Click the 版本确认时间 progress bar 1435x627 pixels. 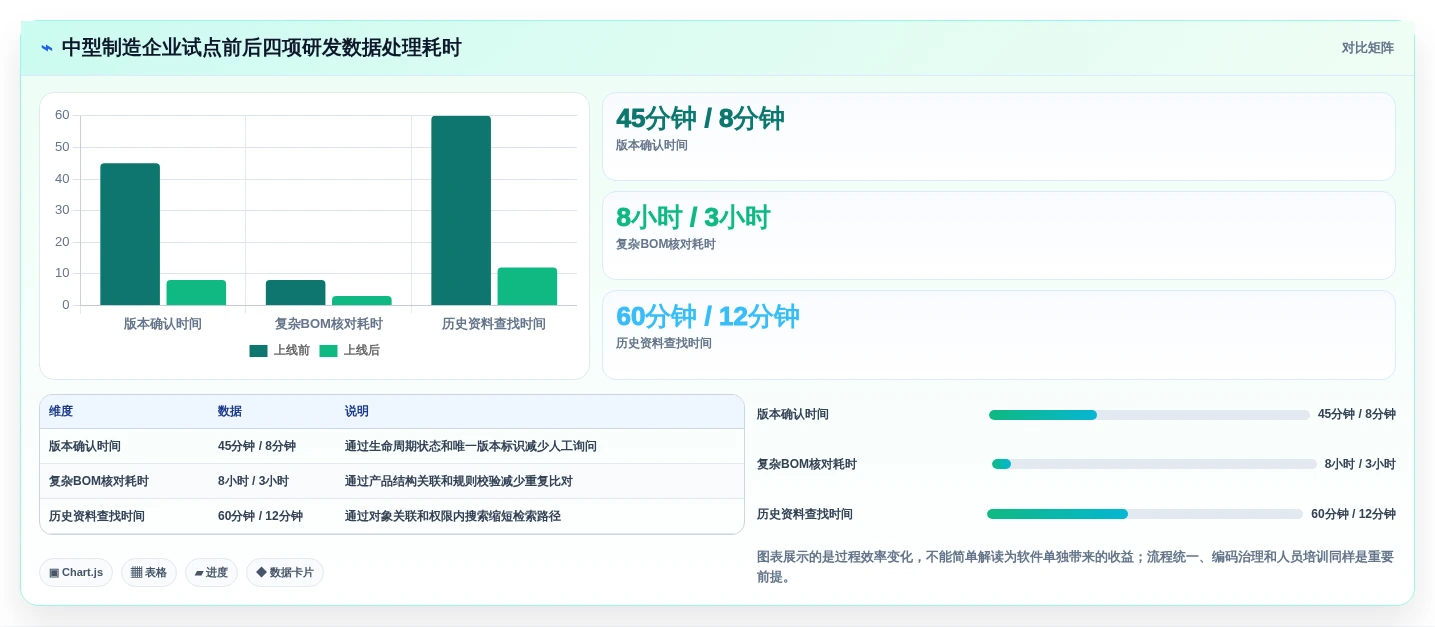click(x=1149, y=415)
